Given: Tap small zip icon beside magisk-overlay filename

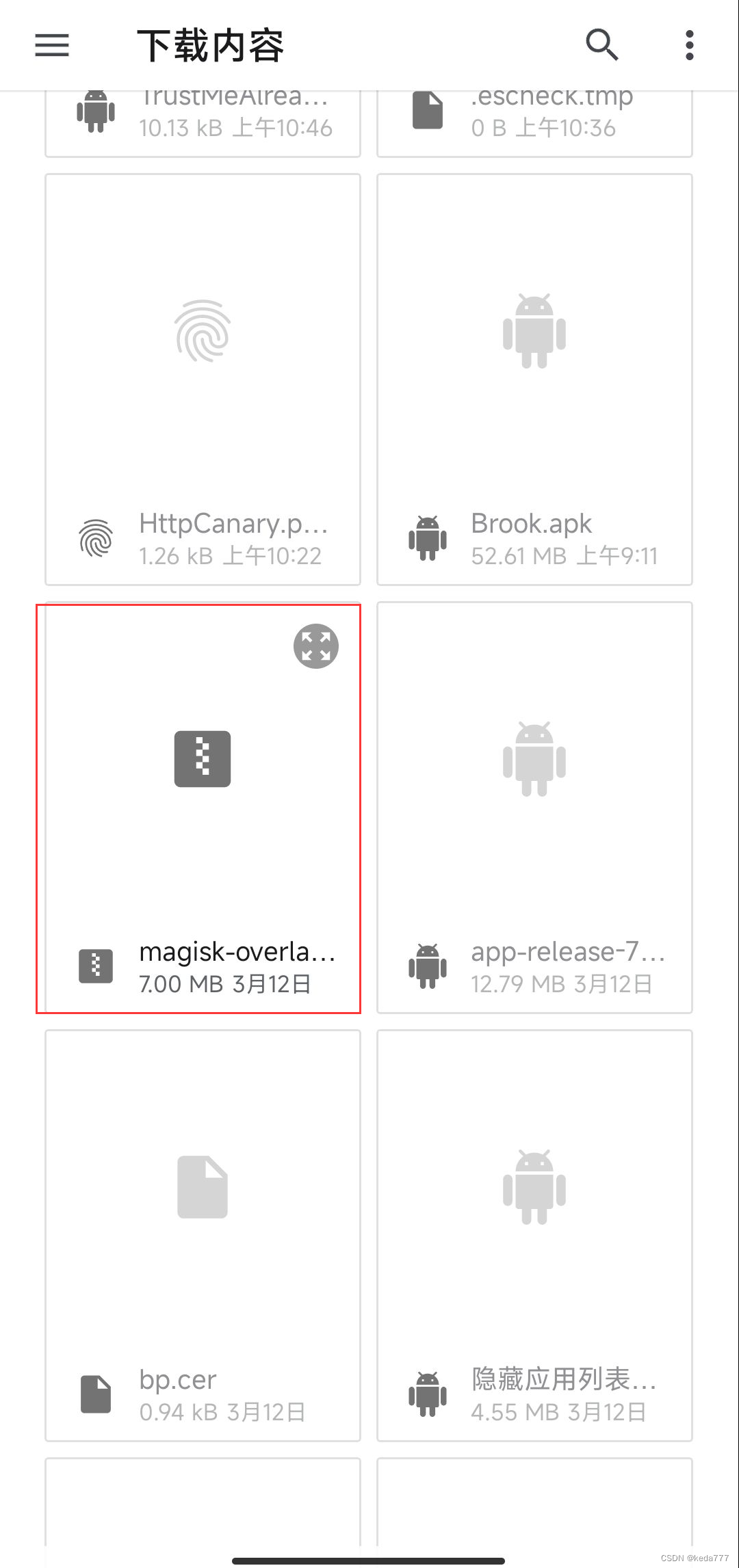Looking at the screenshot, I should coord(96,966).
